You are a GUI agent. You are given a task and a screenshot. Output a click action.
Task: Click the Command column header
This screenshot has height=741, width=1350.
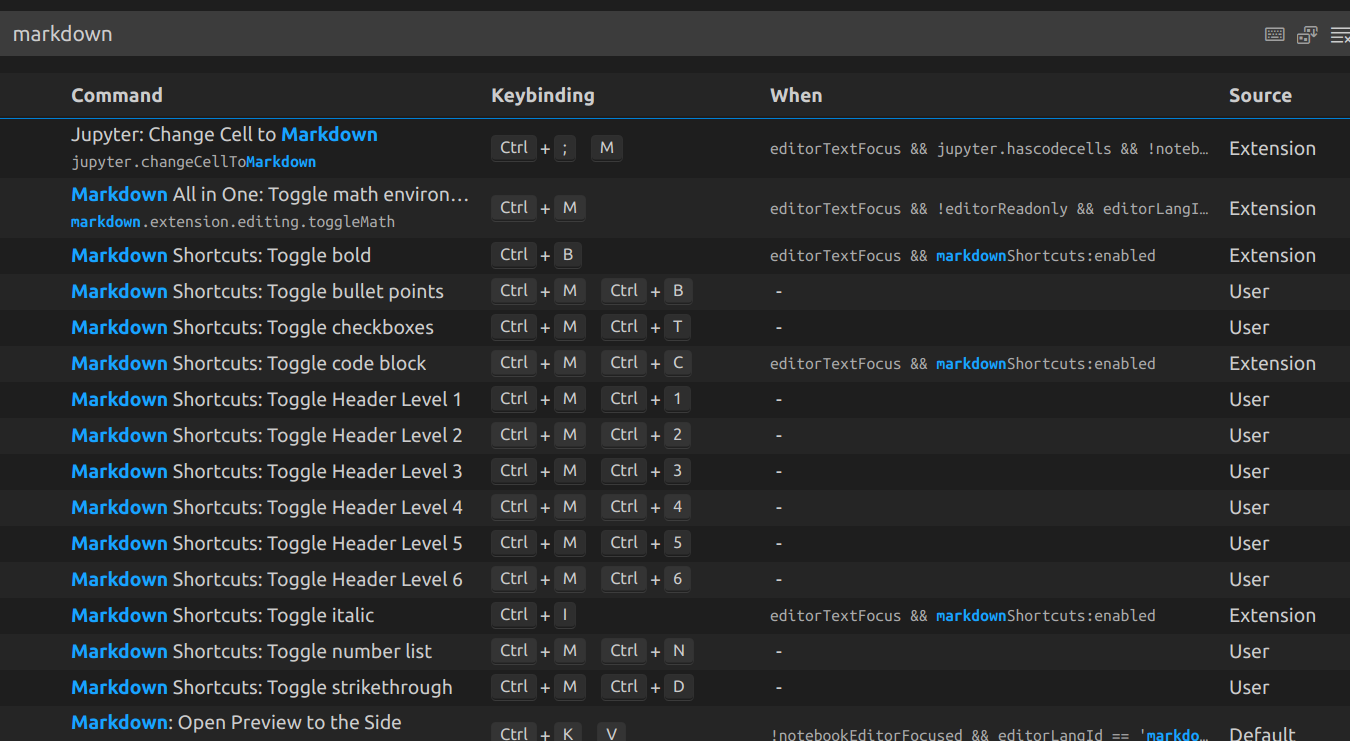tap(117, 96)
